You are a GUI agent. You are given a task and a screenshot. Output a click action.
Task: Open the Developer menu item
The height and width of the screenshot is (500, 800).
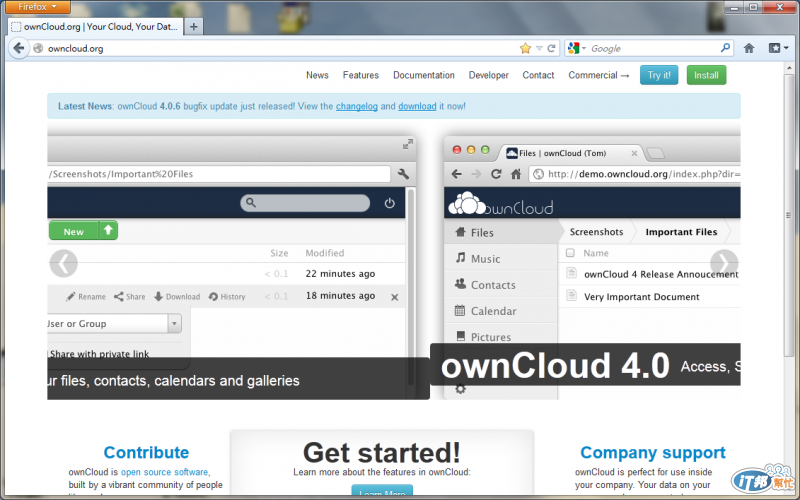point(488,75)
